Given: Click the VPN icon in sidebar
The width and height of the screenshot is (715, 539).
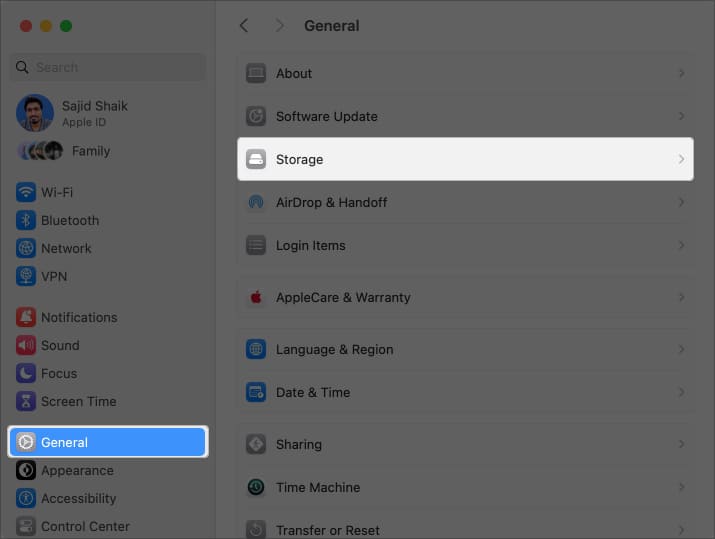Looking at the screenshot, I should (26, 276).
